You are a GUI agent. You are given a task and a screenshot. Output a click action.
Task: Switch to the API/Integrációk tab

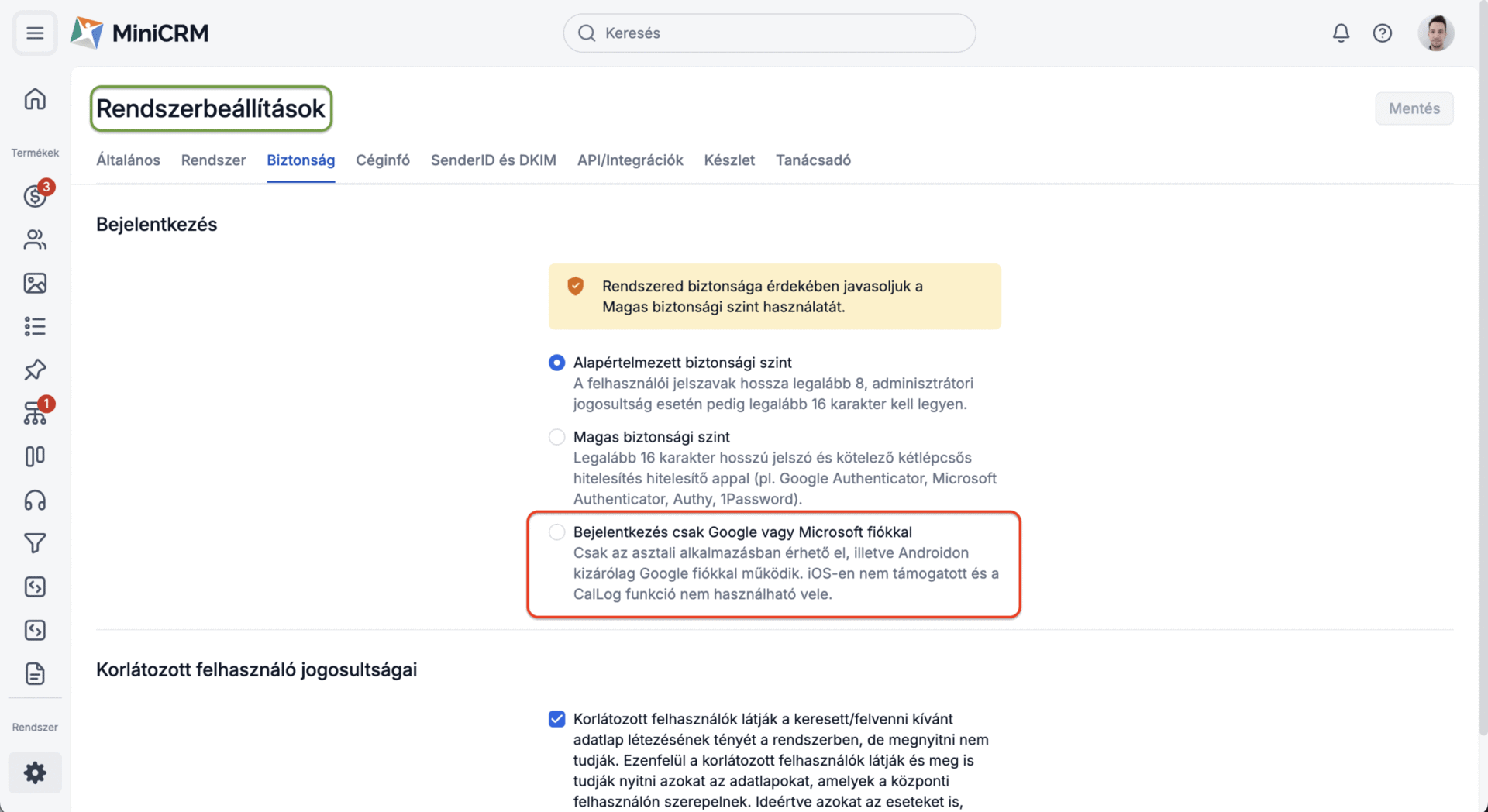[630, 160]
